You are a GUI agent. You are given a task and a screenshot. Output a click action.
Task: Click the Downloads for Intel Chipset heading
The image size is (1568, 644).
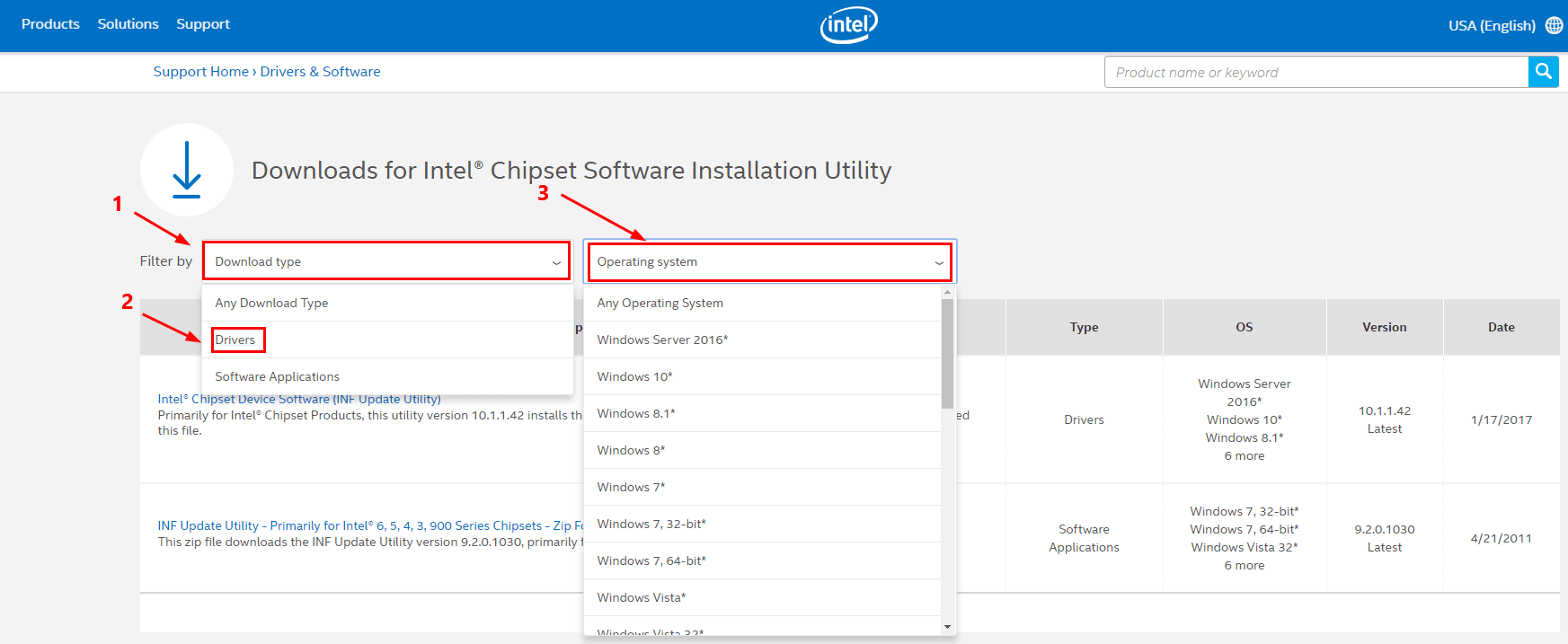[571, 171]
